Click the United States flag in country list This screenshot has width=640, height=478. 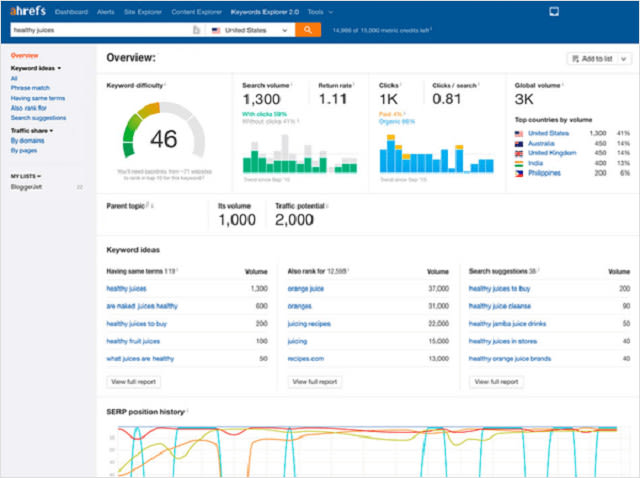coord(519,133)
